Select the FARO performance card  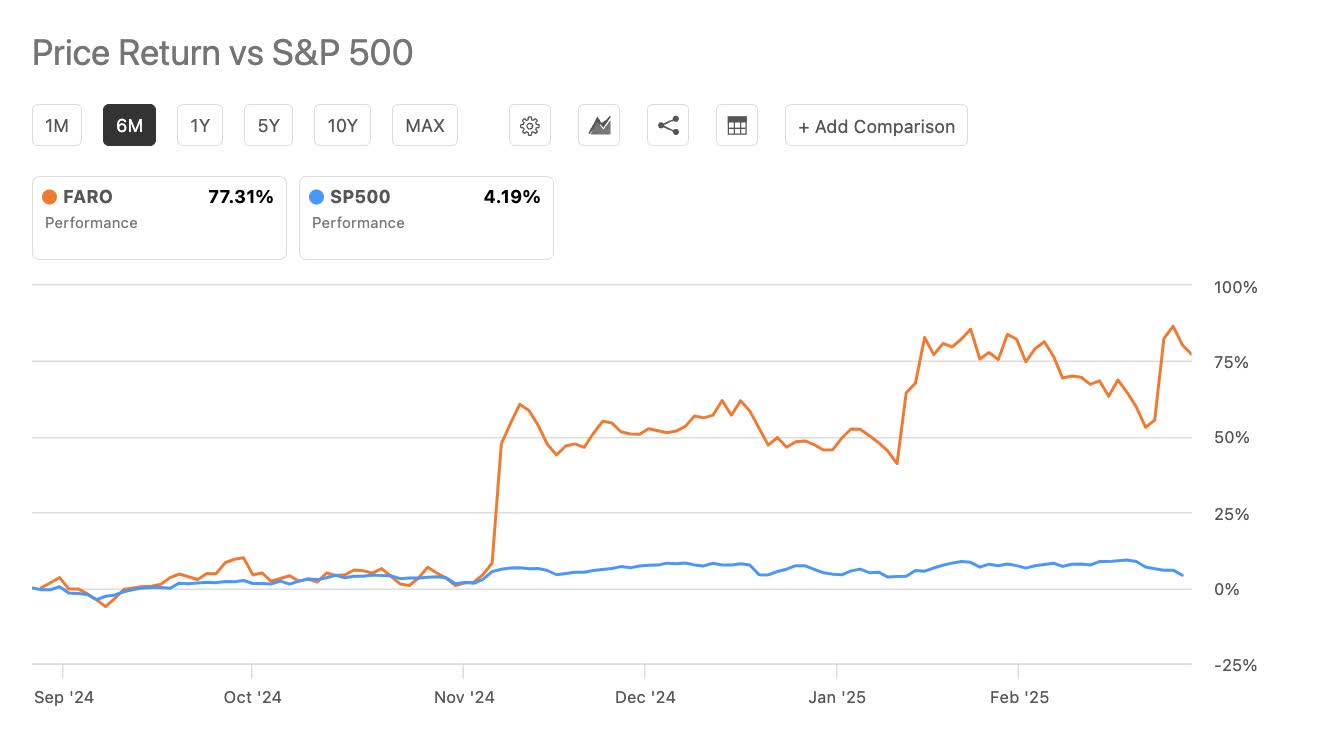tap(158, 217)
